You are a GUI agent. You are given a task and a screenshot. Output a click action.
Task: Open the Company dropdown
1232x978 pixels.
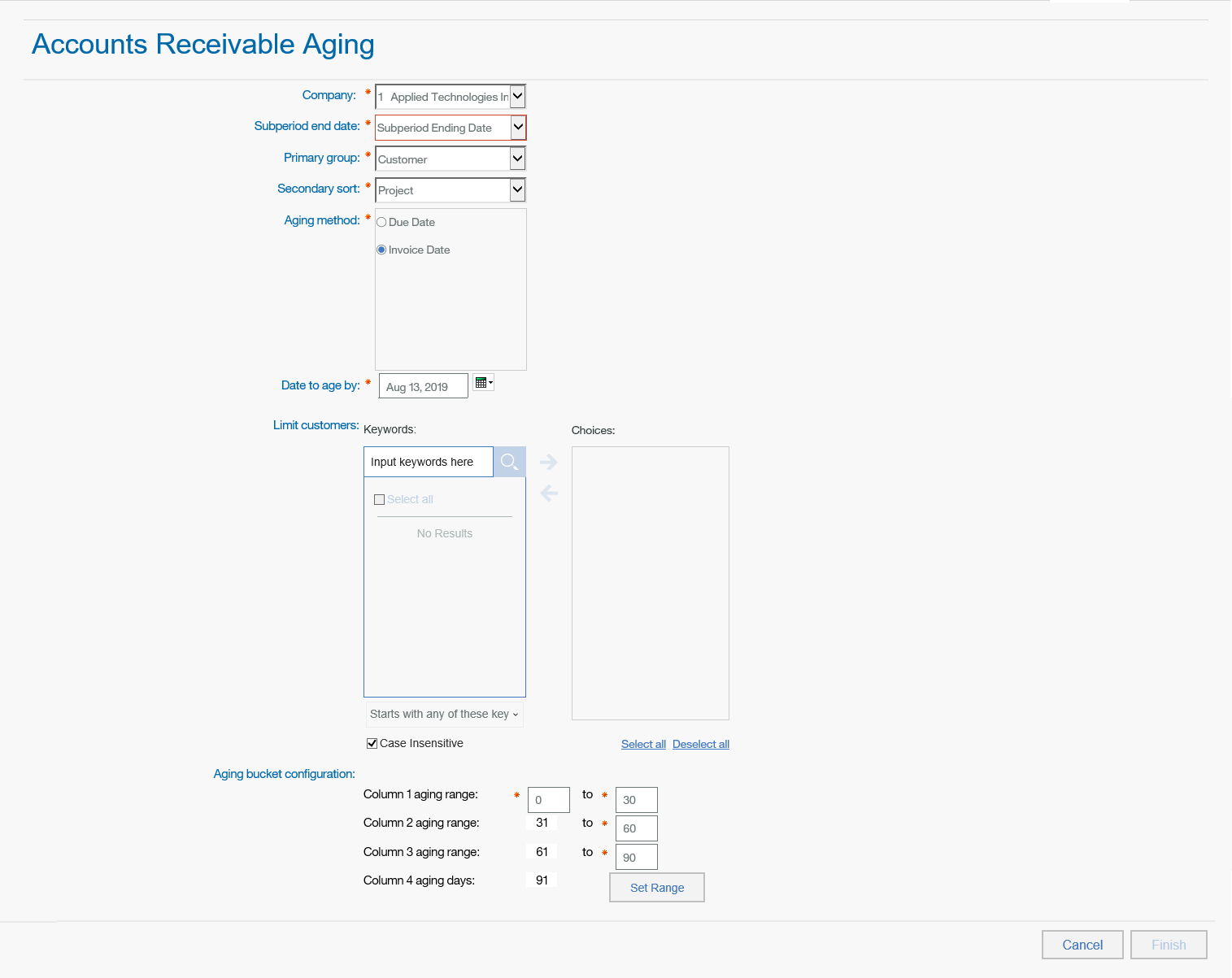[517, 97]
